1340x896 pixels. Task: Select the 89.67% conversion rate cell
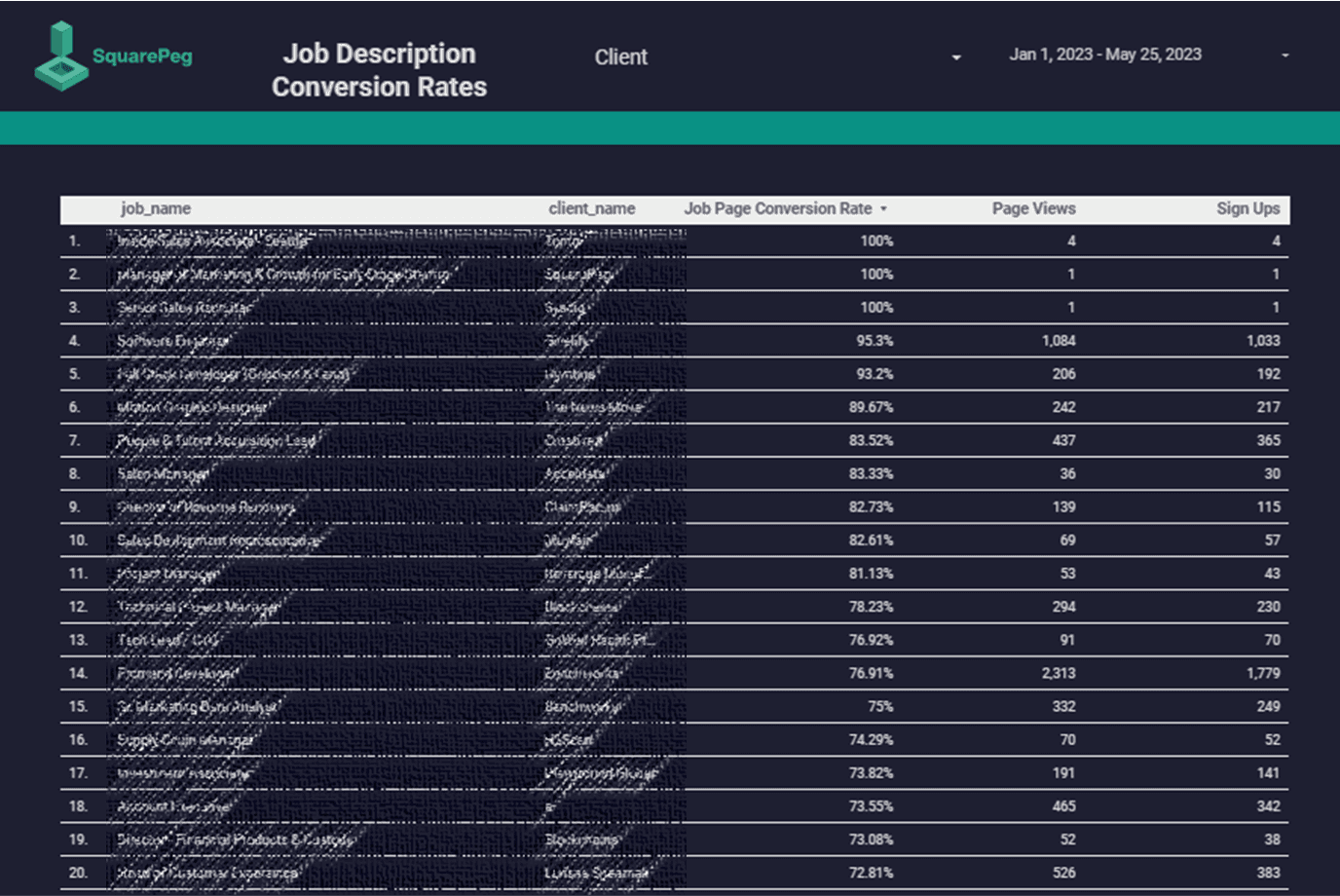(871, 407)
